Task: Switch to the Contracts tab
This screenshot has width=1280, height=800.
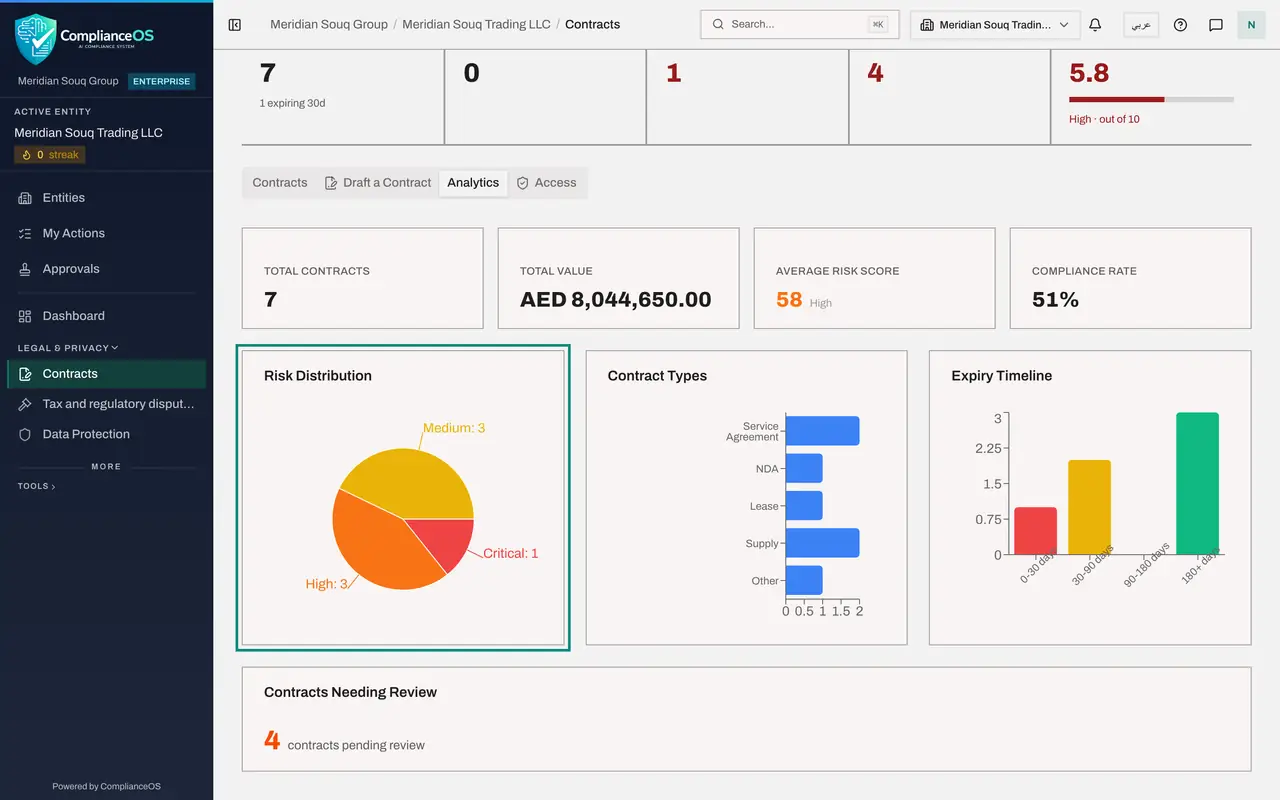Action: click(280, 183)
